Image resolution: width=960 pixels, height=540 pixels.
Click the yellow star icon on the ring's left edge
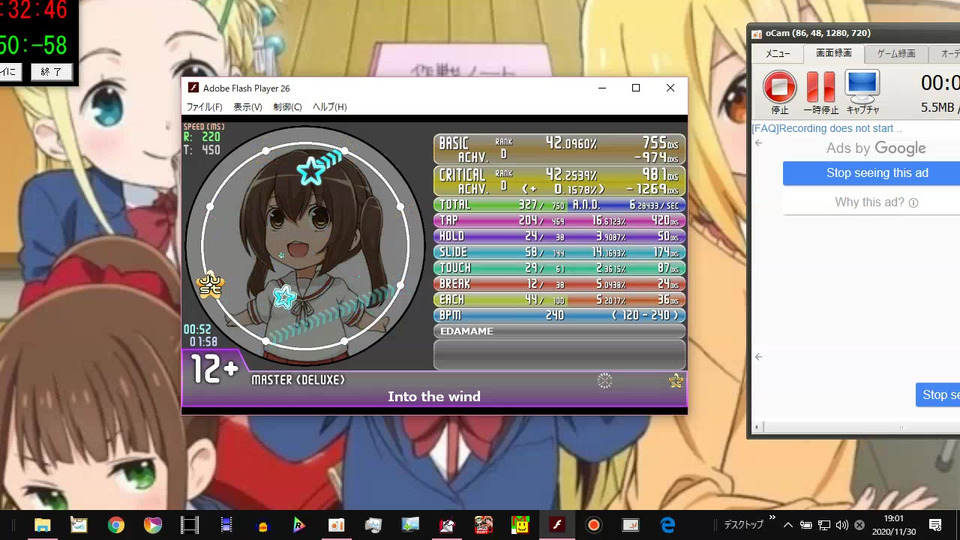(210, 285)
